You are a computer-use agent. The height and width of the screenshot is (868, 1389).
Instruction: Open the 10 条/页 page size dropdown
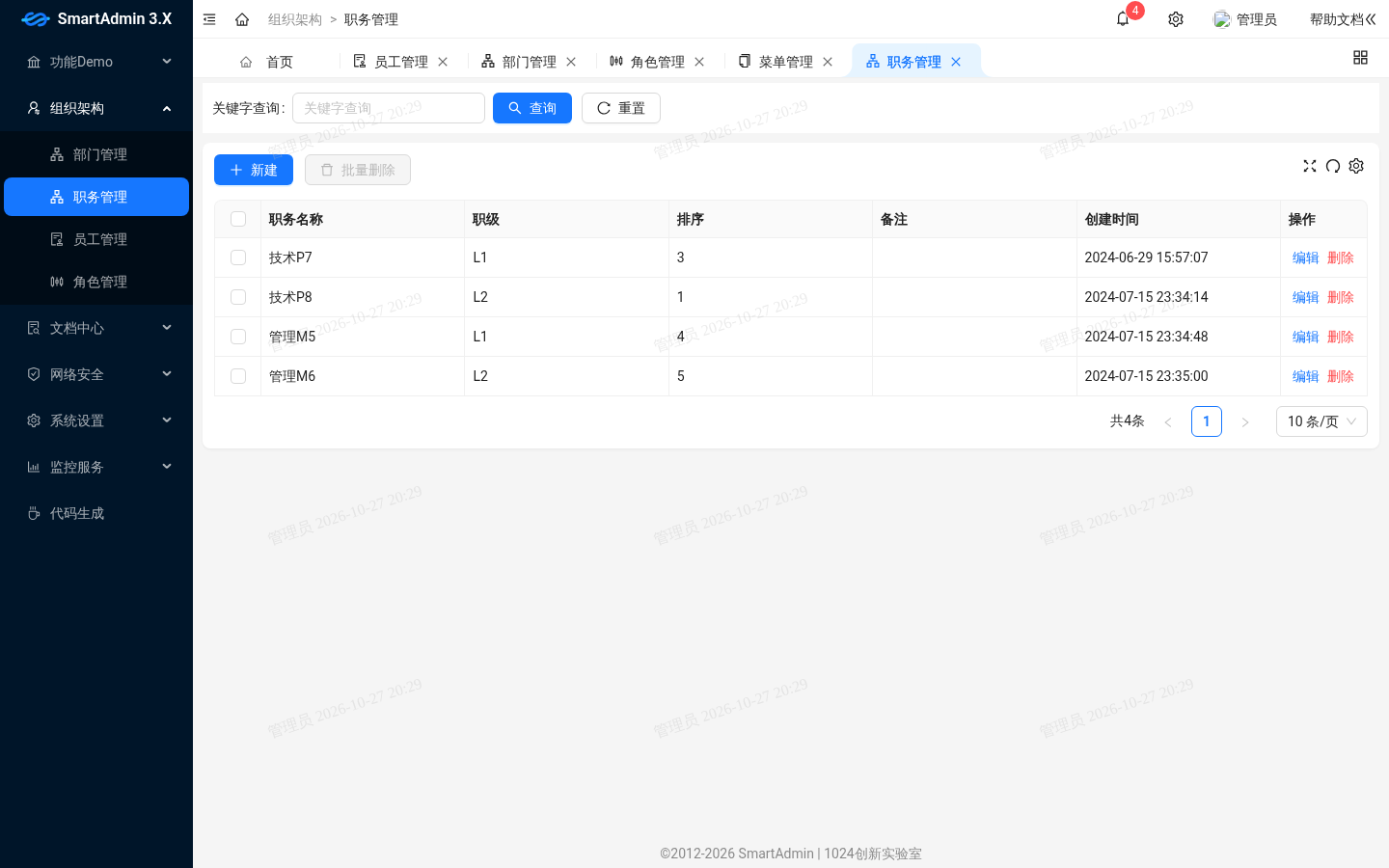1321,421
